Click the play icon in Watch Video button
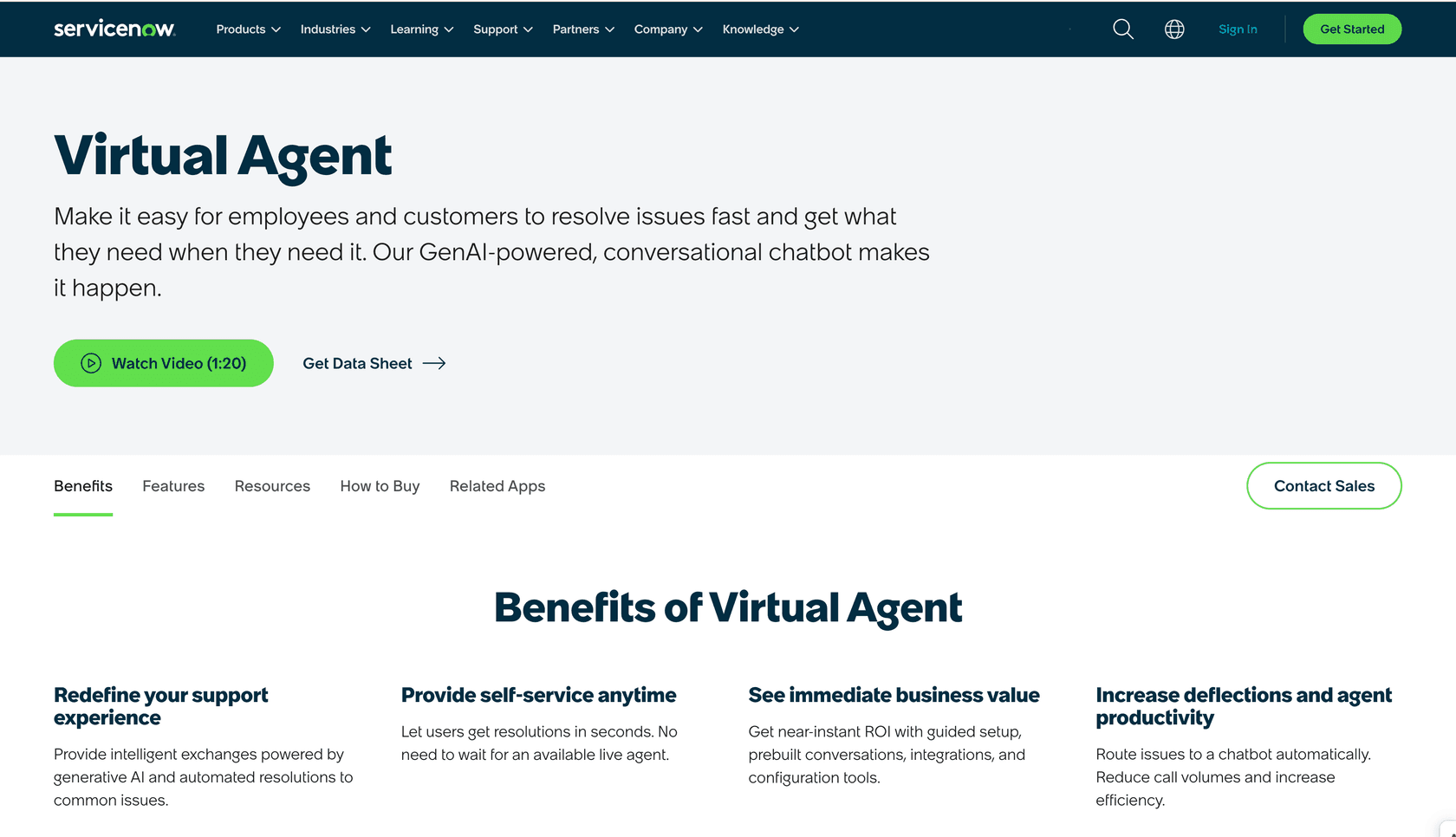 91,363
